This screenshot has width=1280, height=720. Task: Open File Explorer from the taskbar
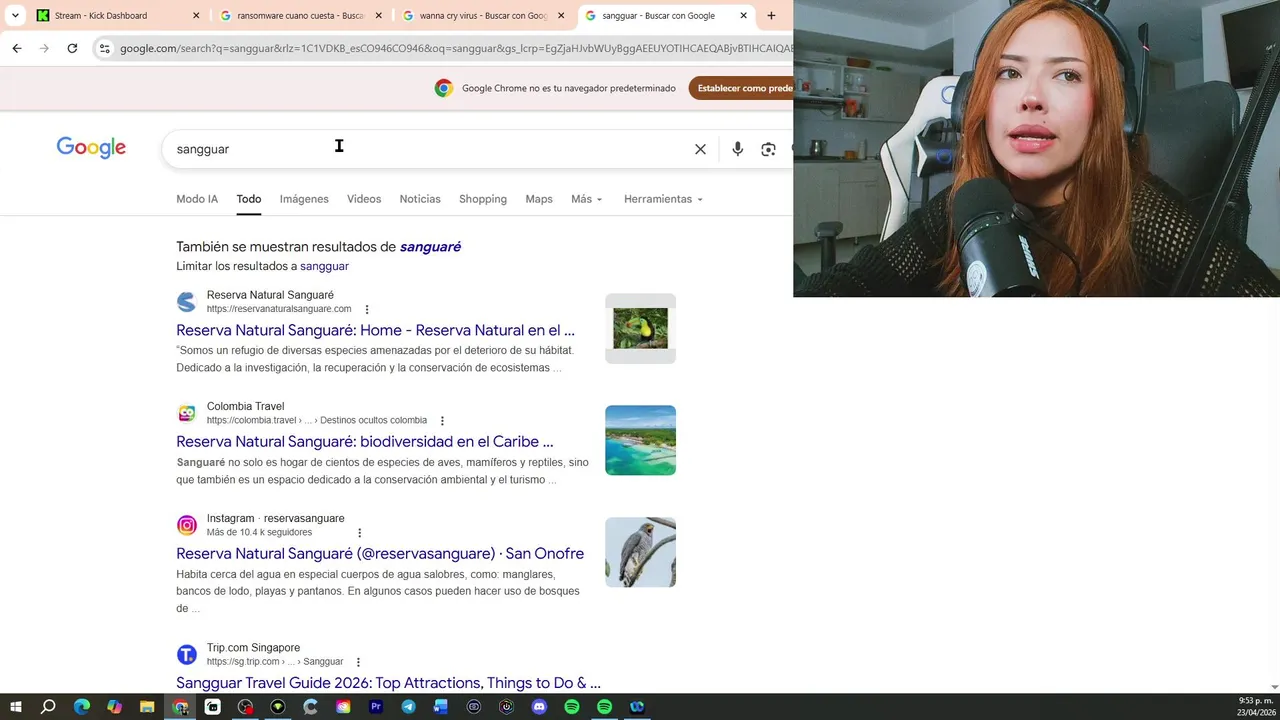coord(147,707)
